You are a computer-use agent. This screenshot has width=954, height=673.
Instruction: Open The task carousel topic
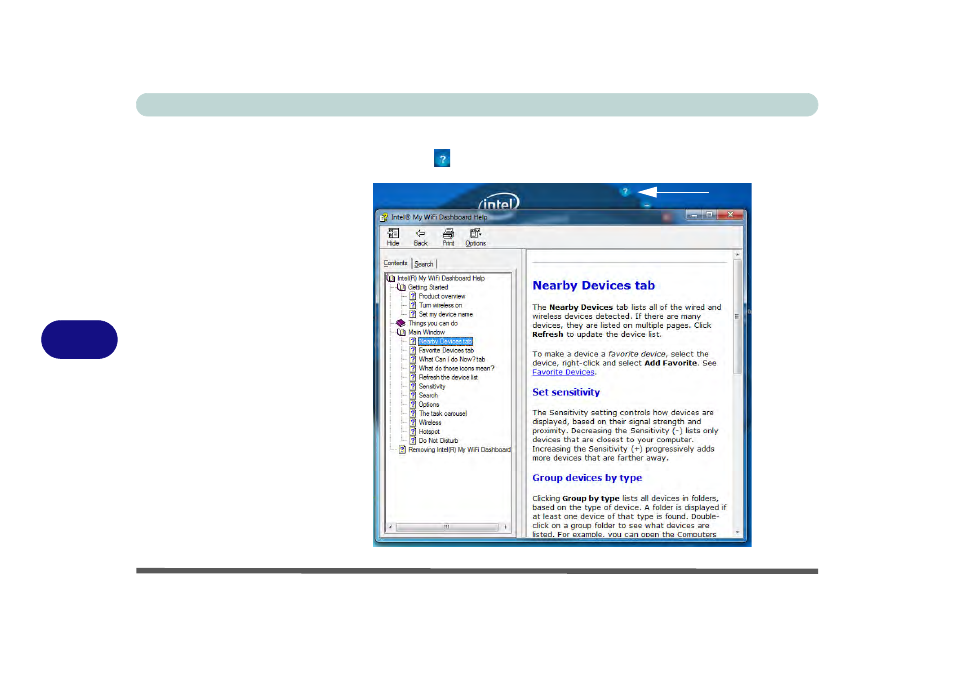coord(443,414)
